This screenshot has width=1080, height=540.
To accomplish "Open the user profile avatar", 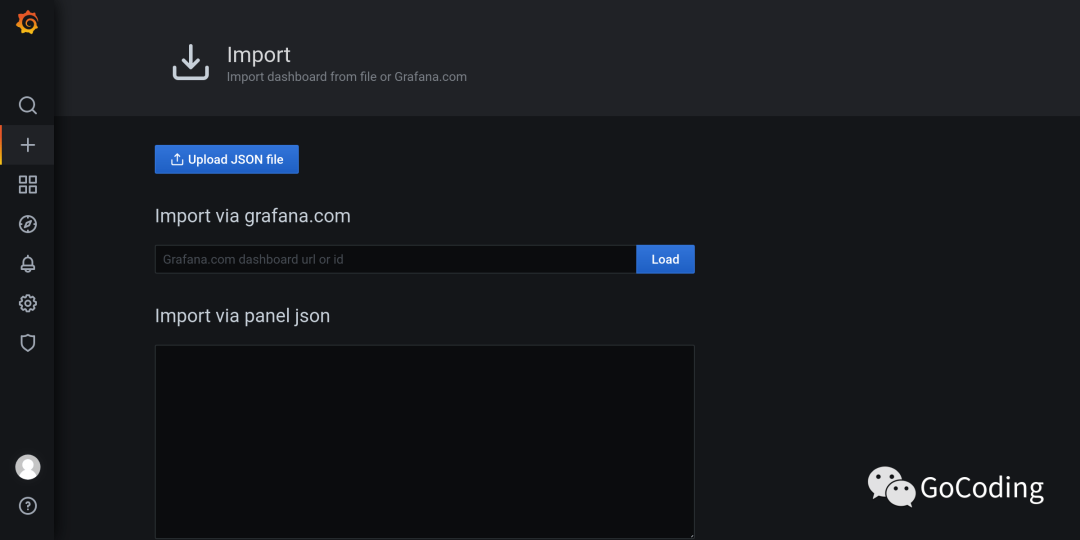I will (28, 467).
